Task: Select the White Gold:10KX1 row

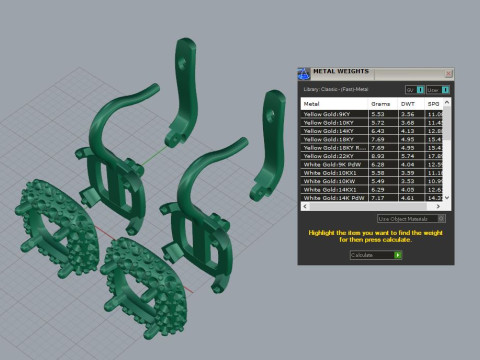Action: pos(372,173)
